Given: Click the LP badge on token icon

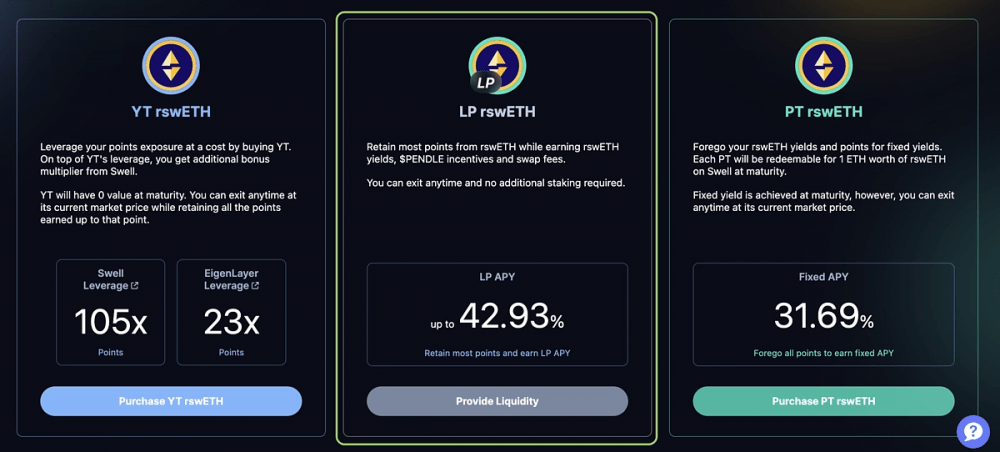Looking at the screenshot, I should (x=486, y=83).
